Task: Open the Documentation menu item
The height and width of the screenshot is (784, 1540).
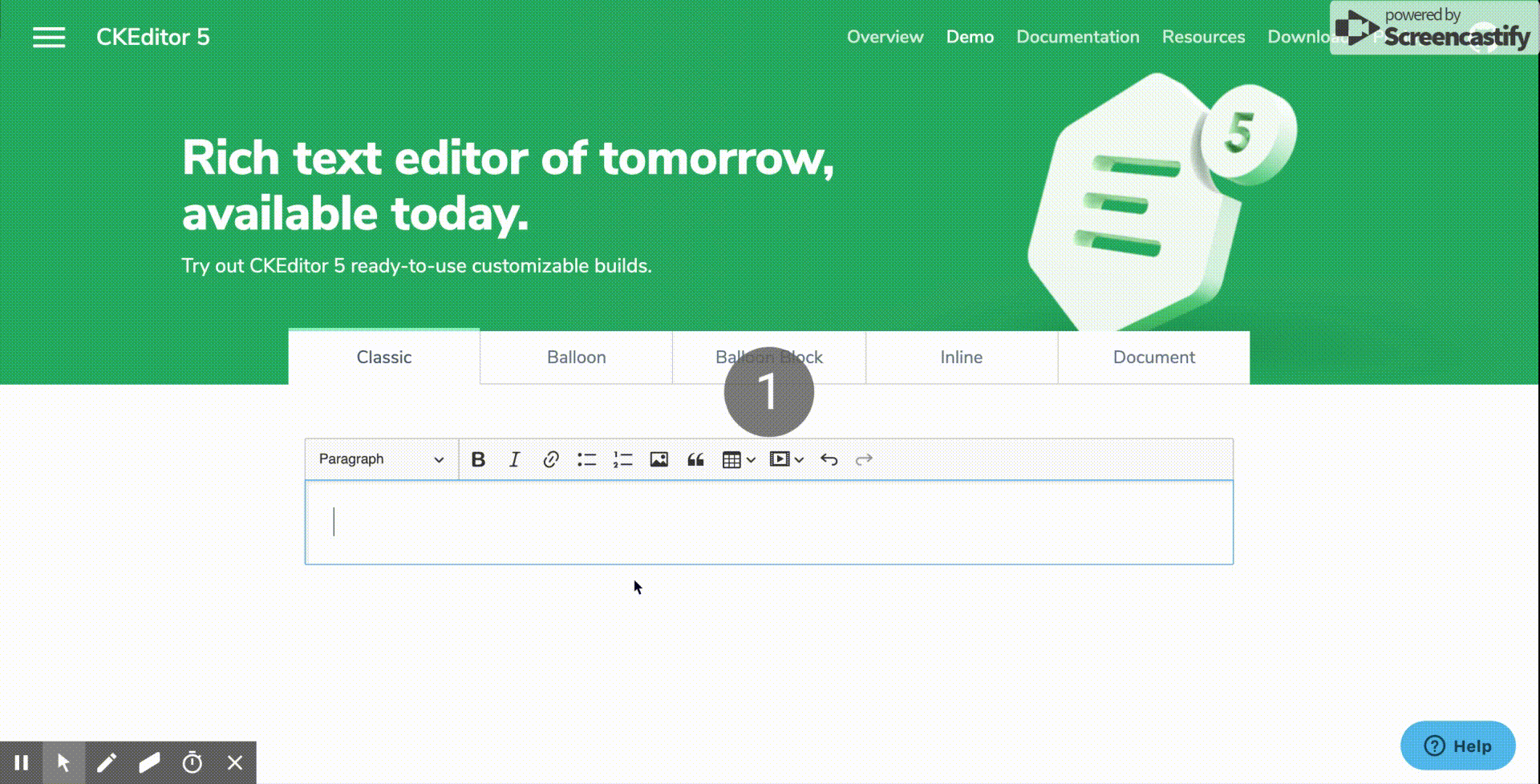Action: coord(1077,37)
